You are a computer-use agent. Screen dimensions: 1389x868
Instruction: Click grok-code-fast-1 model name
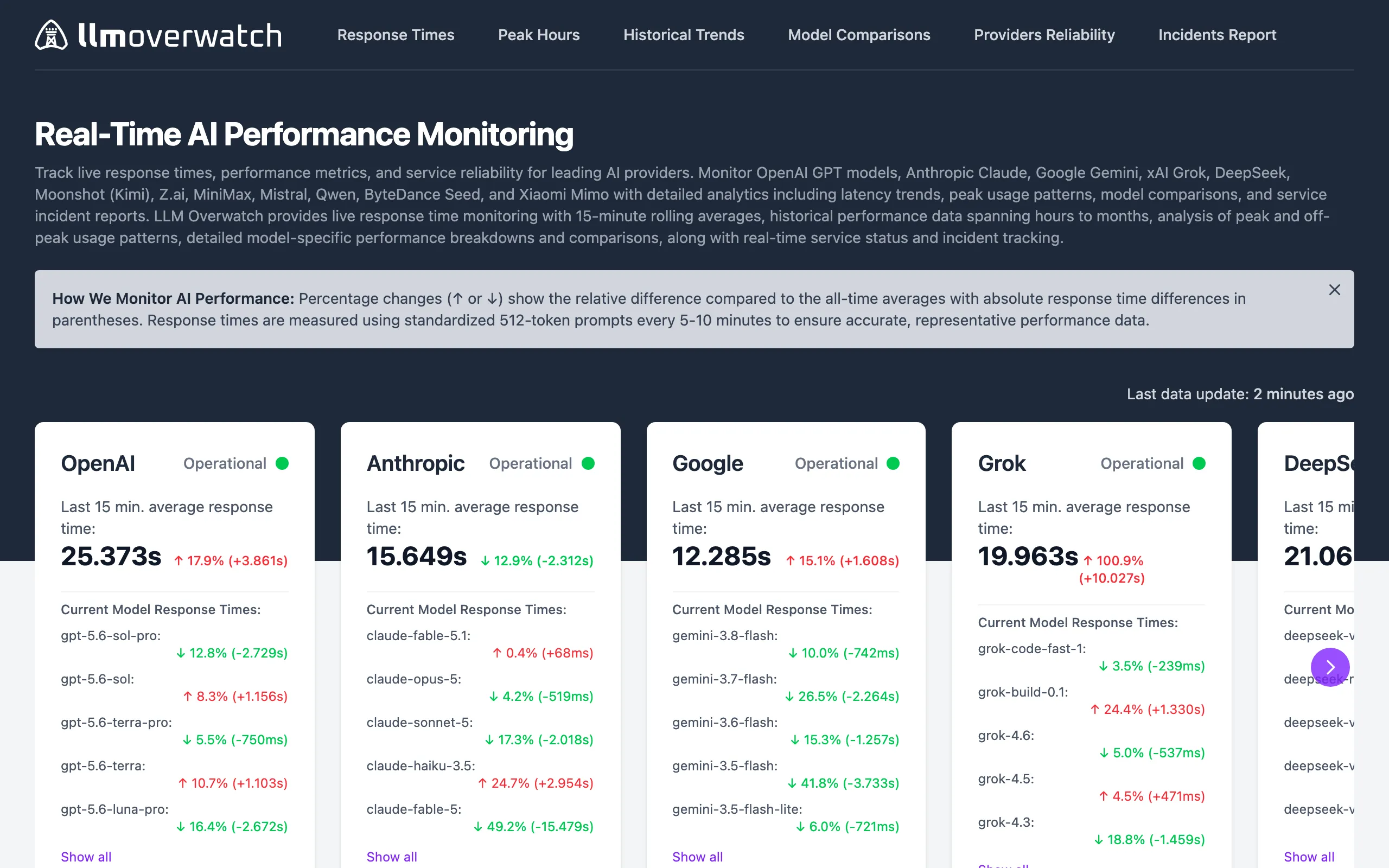(1032, 649)
